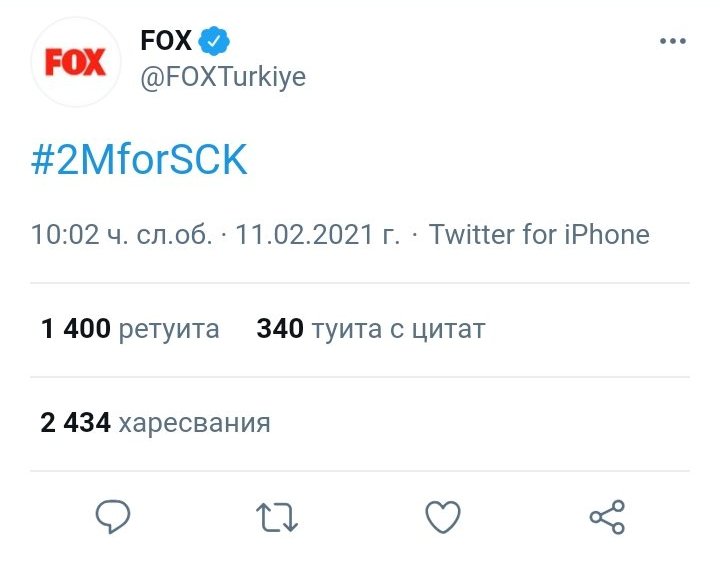Open the FOX profile avatar
720x561 pixels.
[x=76, y=62]
